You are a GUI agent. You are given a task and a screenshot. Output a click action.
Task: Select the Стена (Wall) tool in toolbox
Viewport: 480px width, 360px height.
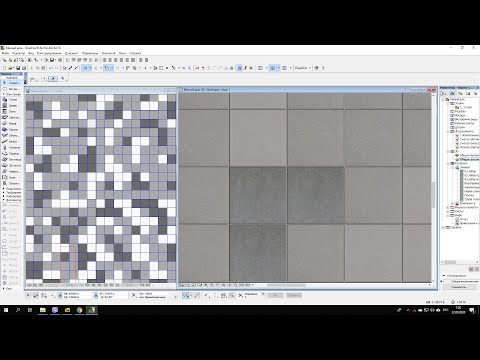coord(11,100)
